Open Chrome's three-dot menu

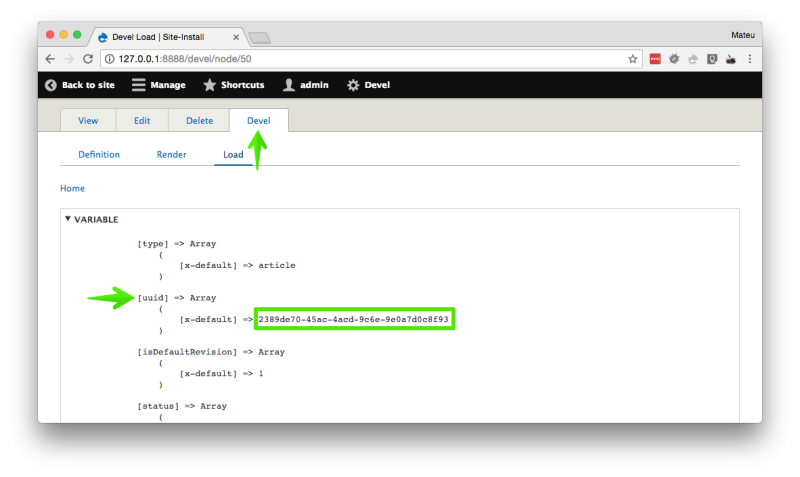749,59
